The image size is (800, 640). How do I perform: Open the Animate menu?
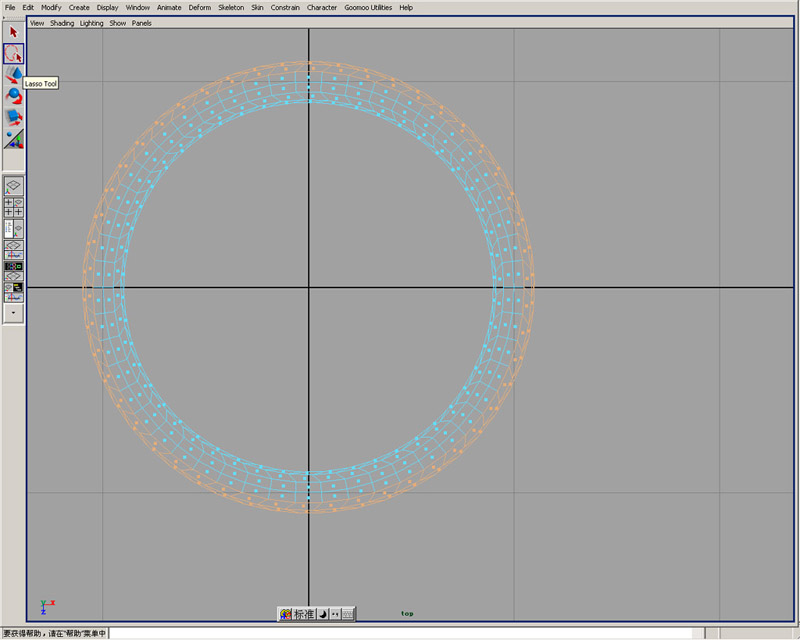[x=169, y=8]
